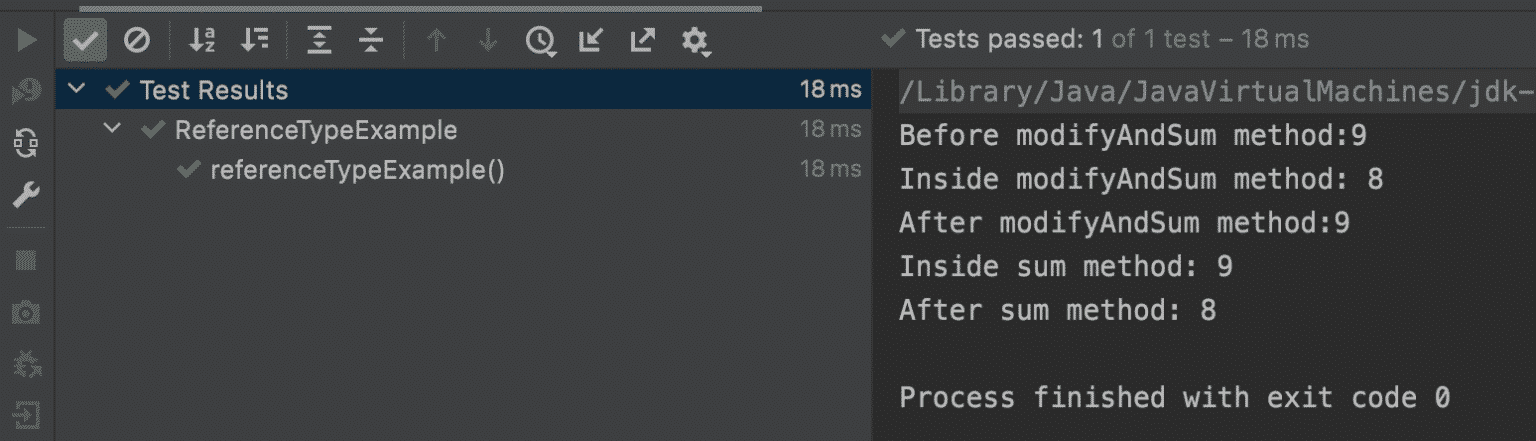Open the test runner settings gear dropdown
The width and height of the screenshot is (1536, 441).
[x=695, y=40]
